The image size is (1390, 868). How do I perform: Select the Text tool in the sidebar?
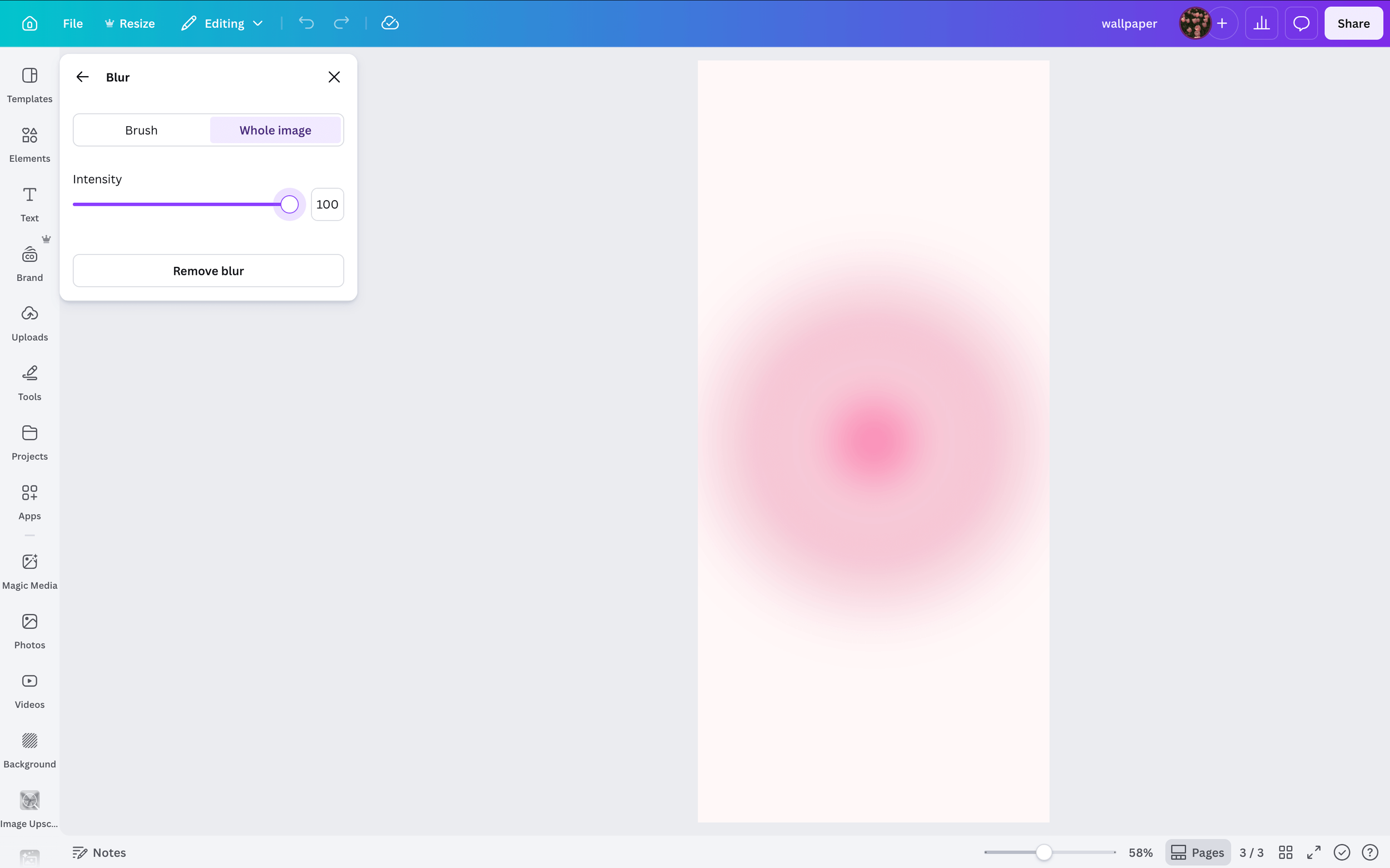(29, 204)
